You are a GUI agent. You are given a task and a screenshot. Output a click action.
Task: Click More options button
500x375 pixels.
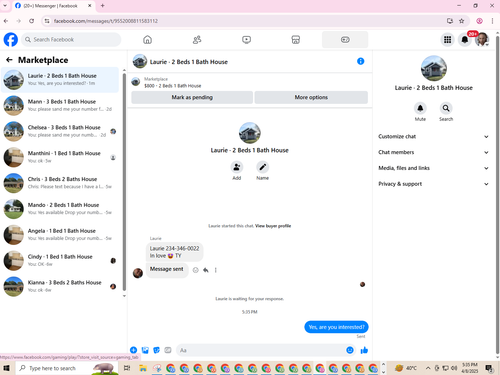tap(311, 97)
